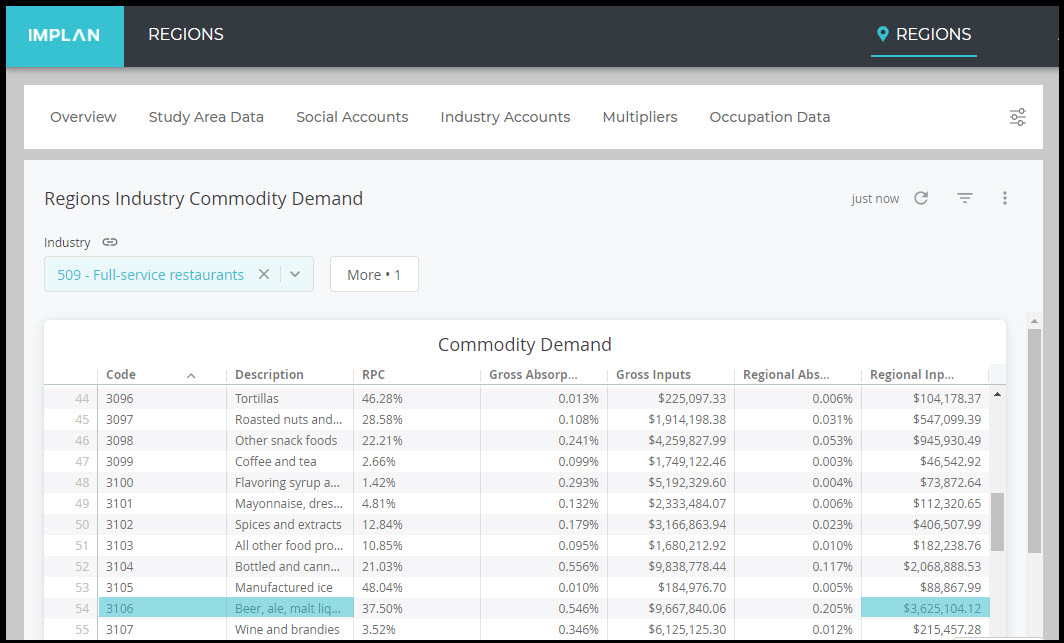Expand the Industry dropdown arrow
Viewport: 1064px width, 643px height.
tap(295, 274)
